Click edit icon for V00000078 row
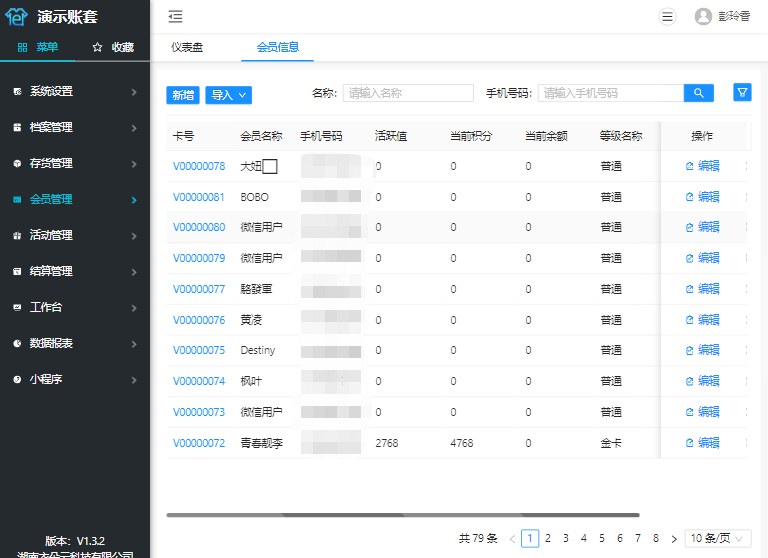The width and height of the screenshot is (768, 558). click(690, 166)
